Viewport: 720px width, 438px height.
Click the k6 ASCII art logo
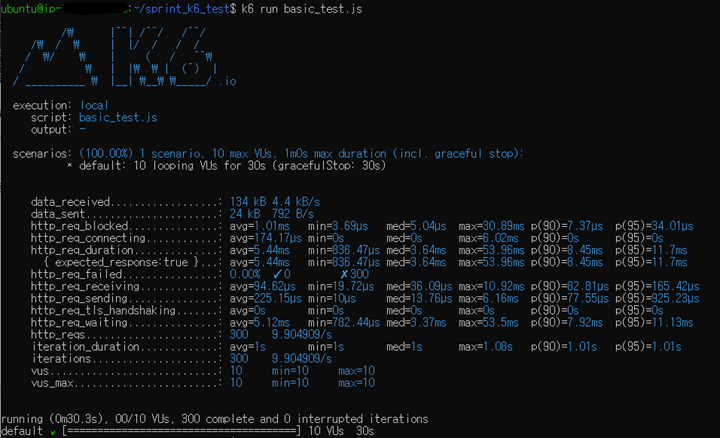115,57
